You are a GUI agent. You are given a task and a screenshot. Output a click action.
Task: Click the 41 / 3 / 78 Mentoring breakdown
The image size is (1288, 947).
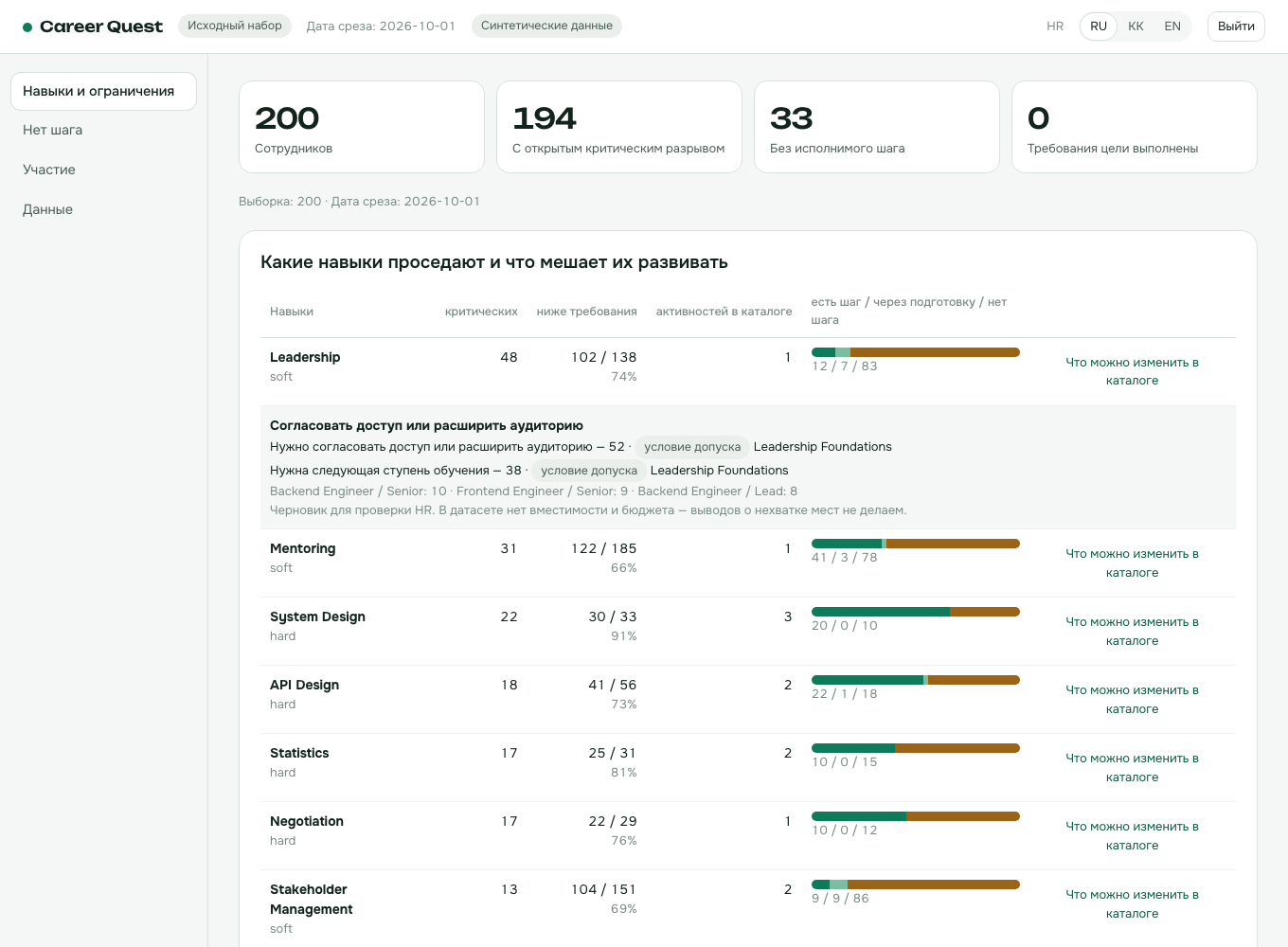[x=845, y=558]
